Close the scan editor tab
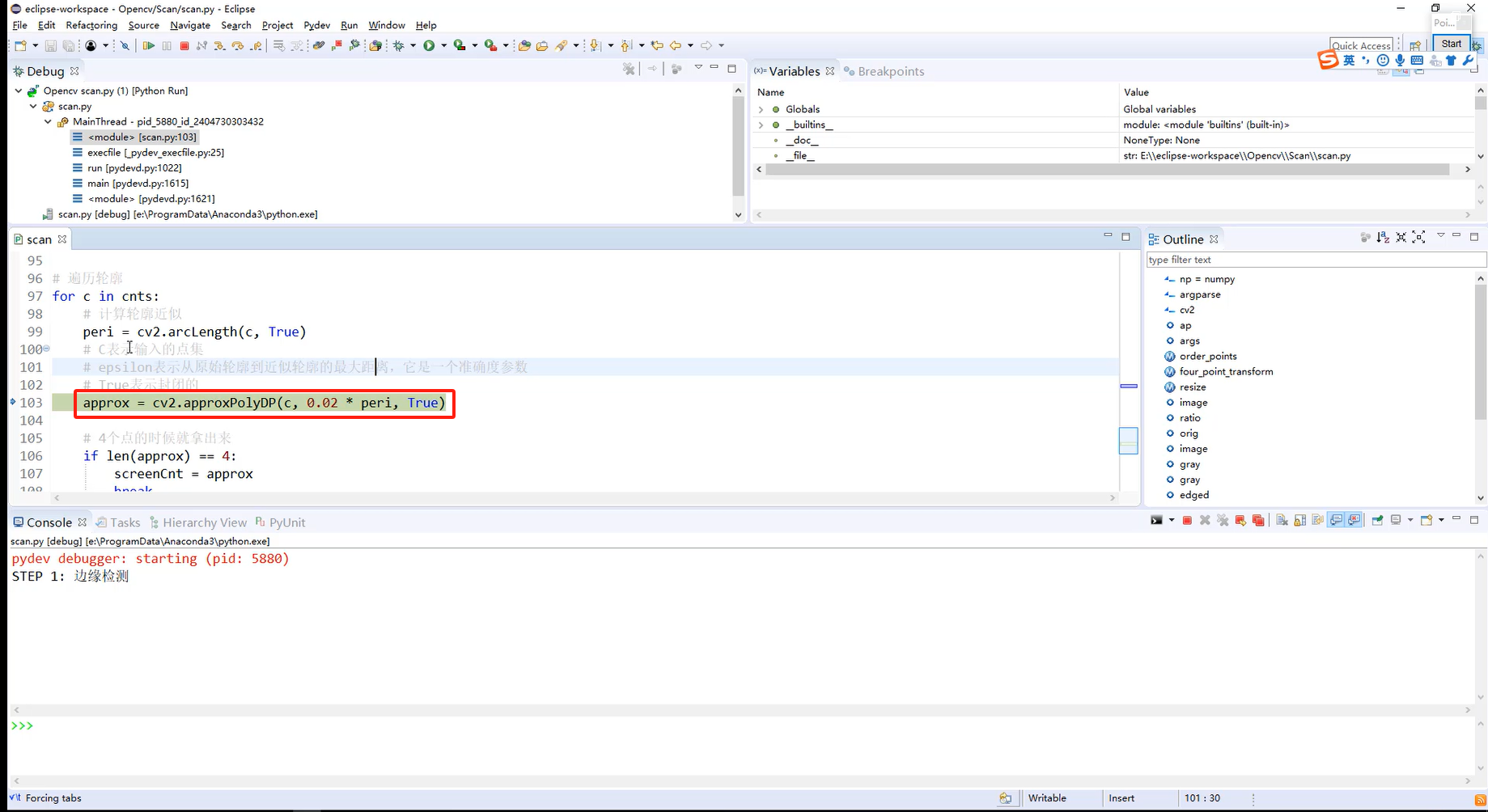 [62, 239]
